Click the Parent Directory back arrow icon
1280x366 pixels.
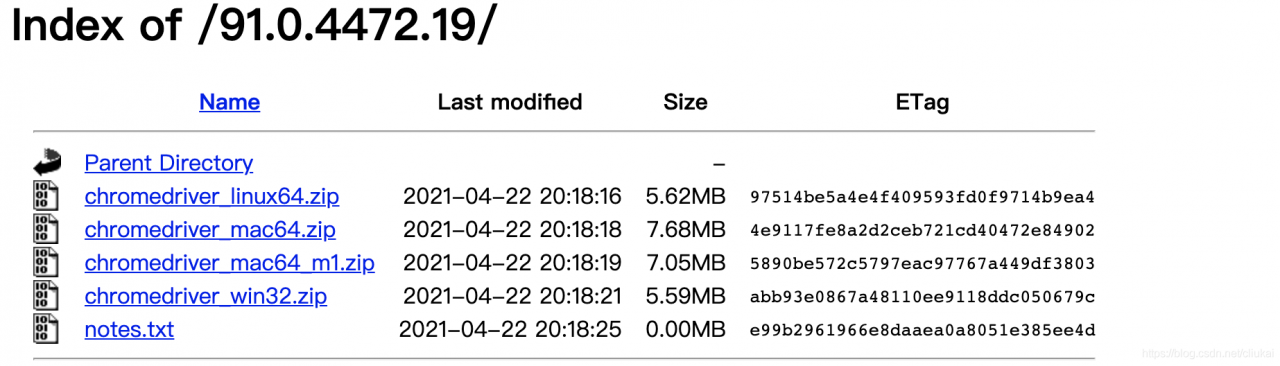pyautogui.click(x=46, y=162)
